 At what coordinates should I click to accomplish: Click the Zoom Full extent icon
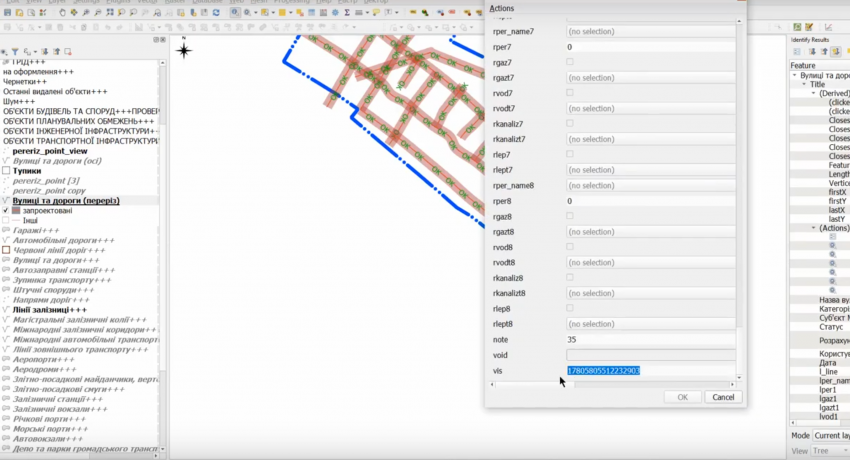click(x=110, y=12)
